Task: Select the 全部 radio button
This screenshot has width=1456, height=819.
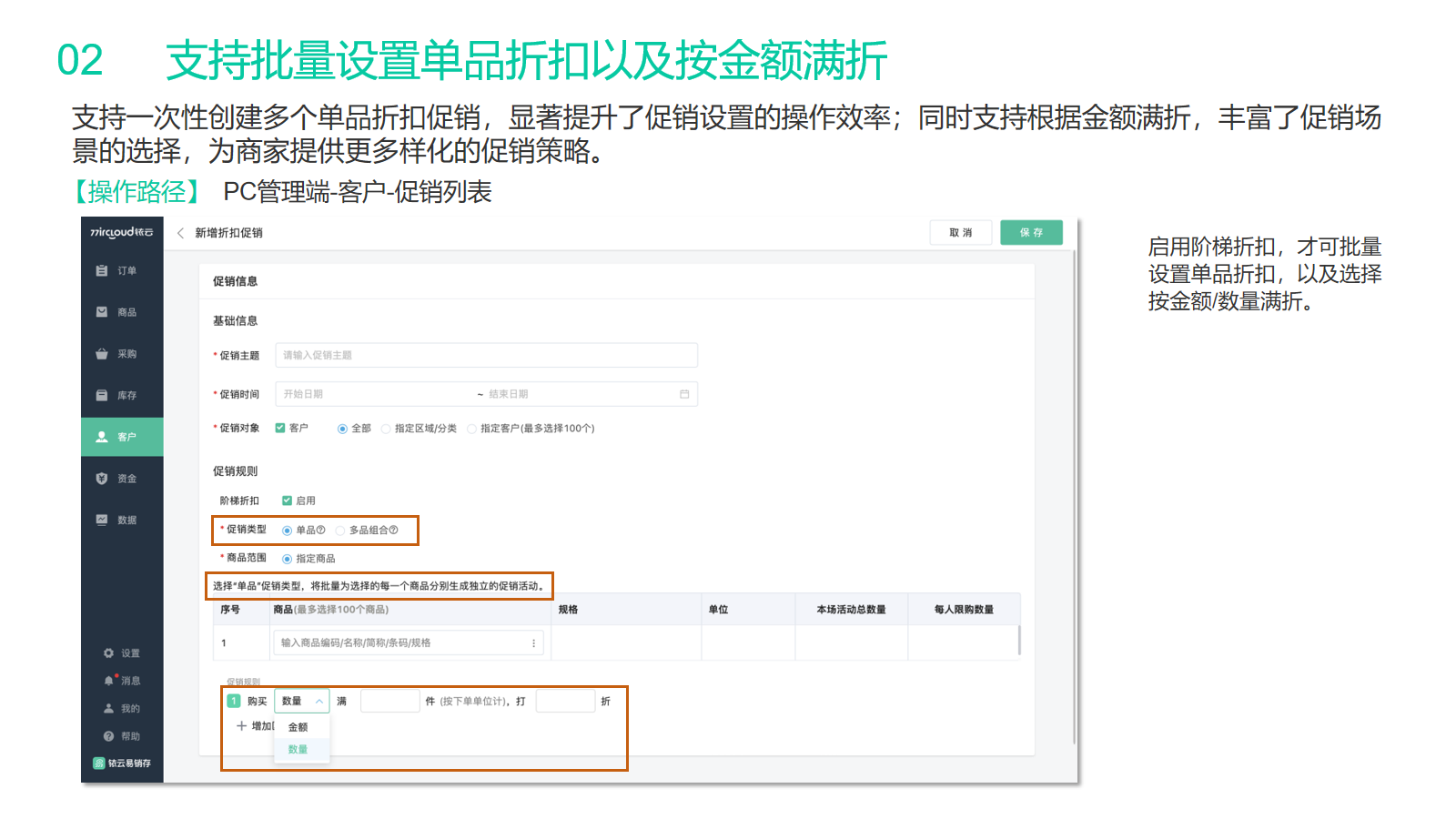Action: (x=342, y=429)
